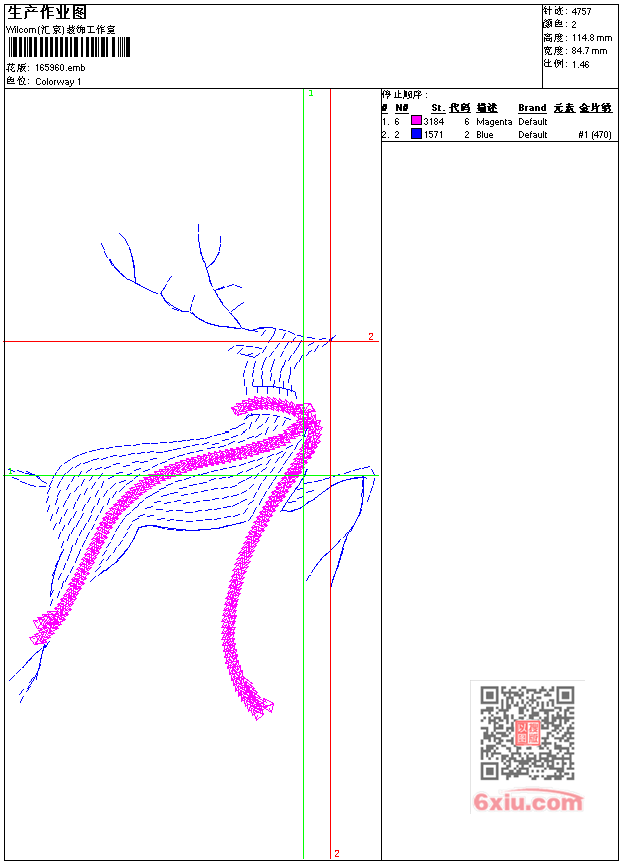This screenshot has width=620, height=861.
Task: Select the Colorway 1 label
Action: (x=58, y=82)
